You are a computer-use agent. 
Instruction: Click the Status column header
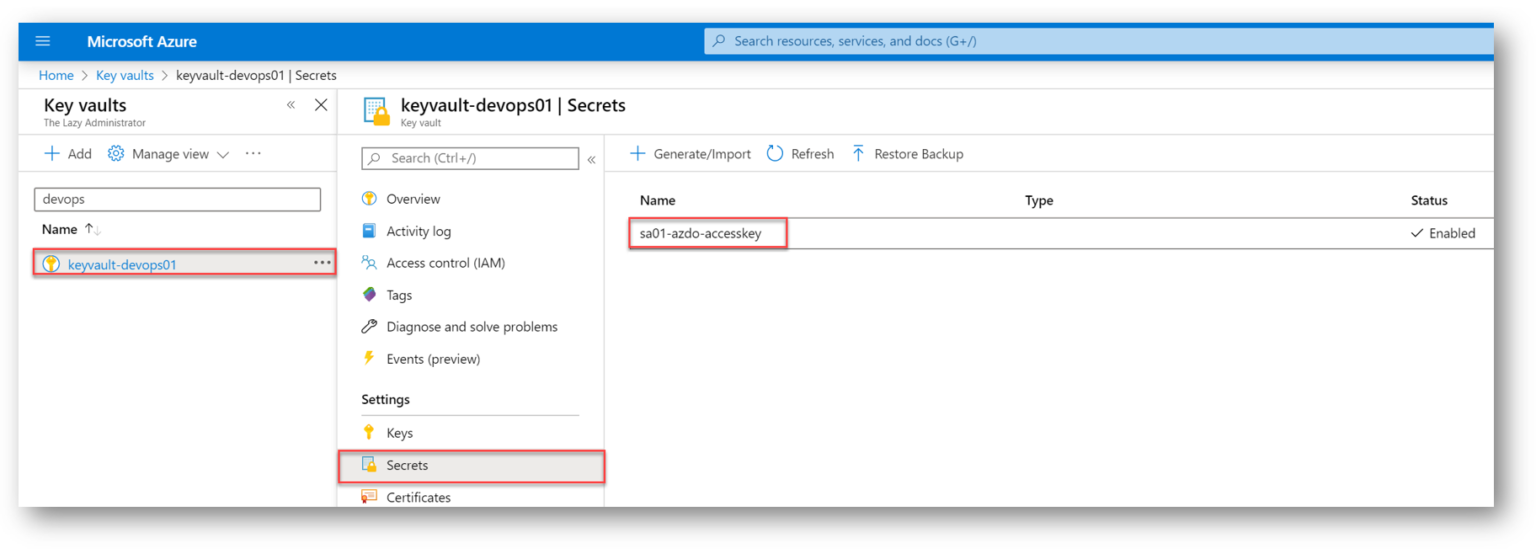pyautogui.click(x=1429, y=201)
